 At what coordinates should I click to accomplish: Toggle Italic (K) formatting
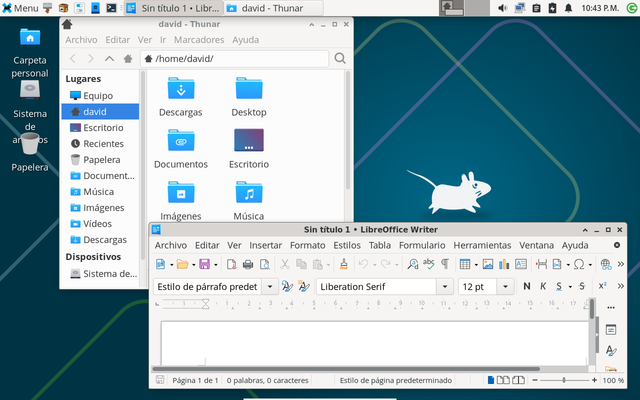[543, 286]
